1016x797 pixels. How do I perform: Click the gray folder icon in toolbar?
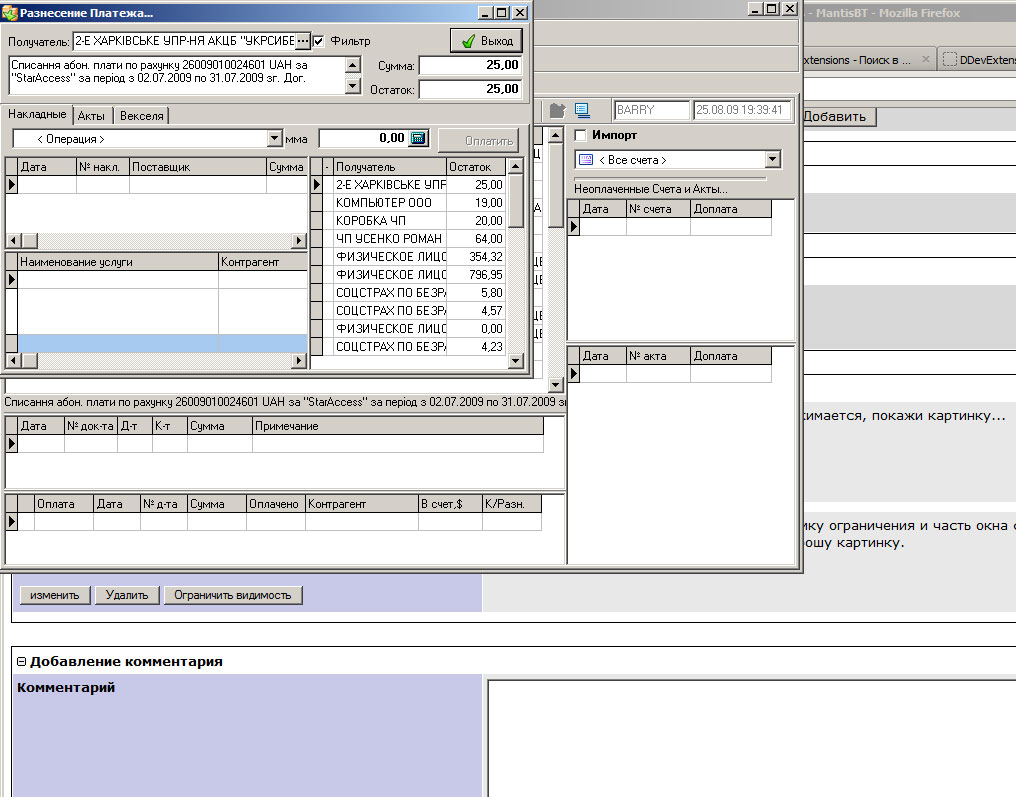pyautogui.click(x=557, y=110)
